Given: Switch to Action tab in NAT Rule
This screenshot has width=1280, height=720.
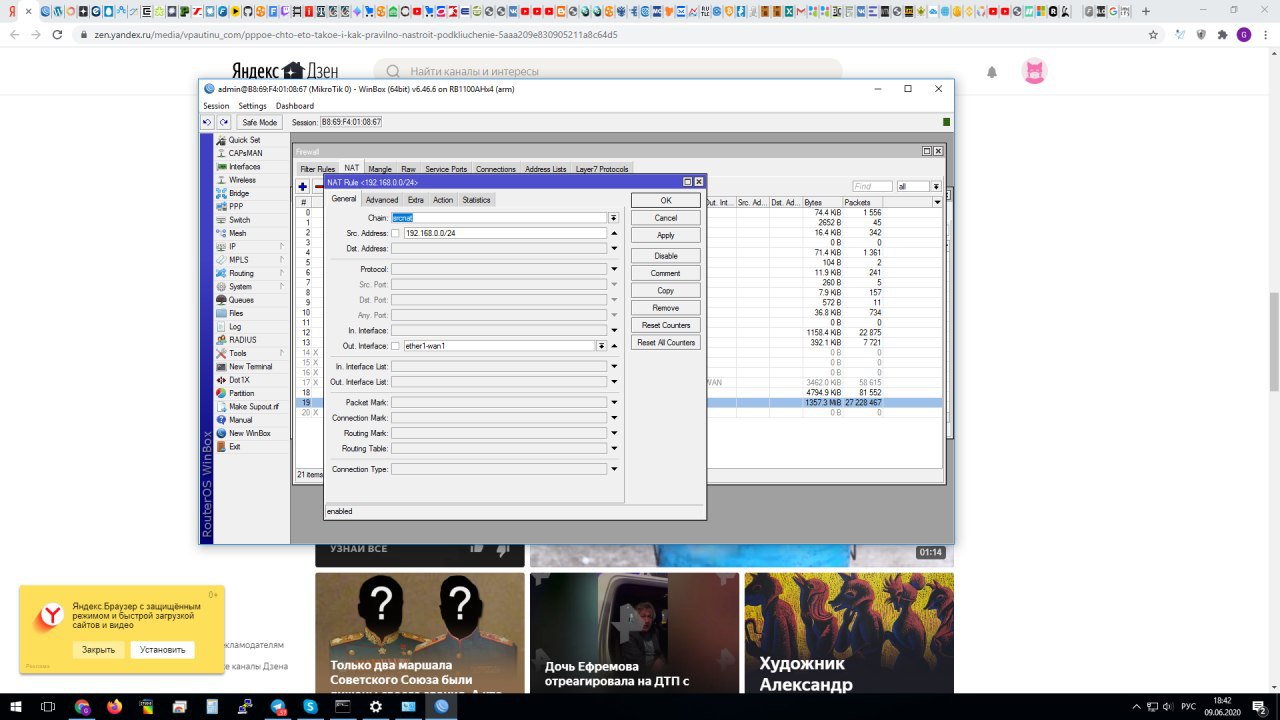Looking at the screenshot, I should [443, 200].
